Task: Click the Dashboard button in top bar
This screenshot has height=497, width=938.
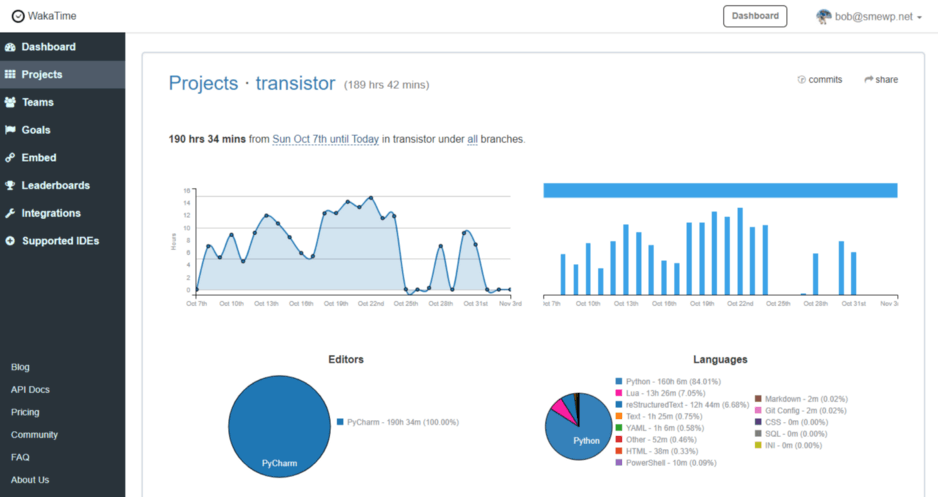Action: 755,16
